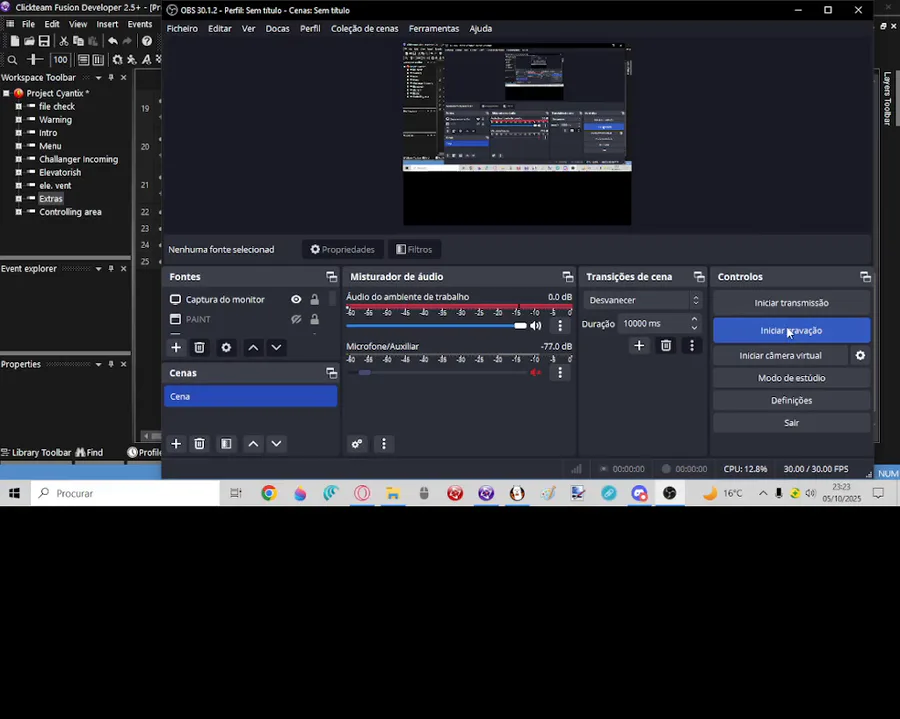Screen dimensions: 900x719
Task: Open Insert menu in Clickteam Fusion
Action: click(107, 24)
